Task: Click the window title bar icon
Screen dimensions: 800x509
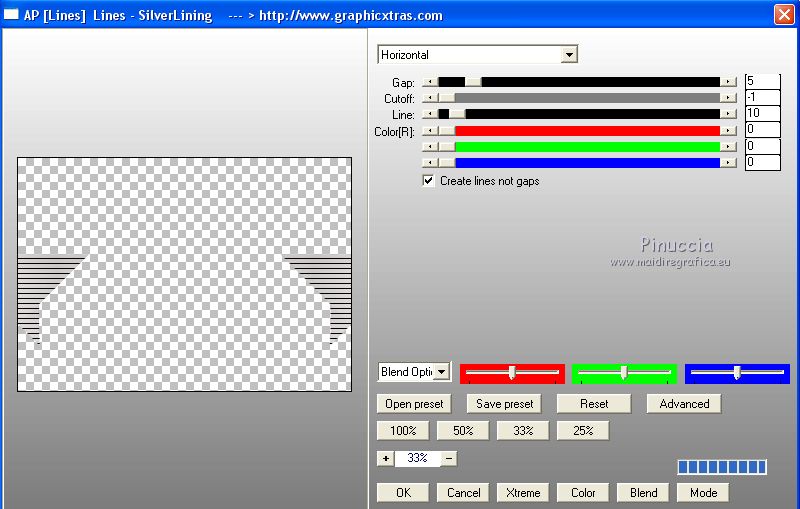Action: click(11, 14)
